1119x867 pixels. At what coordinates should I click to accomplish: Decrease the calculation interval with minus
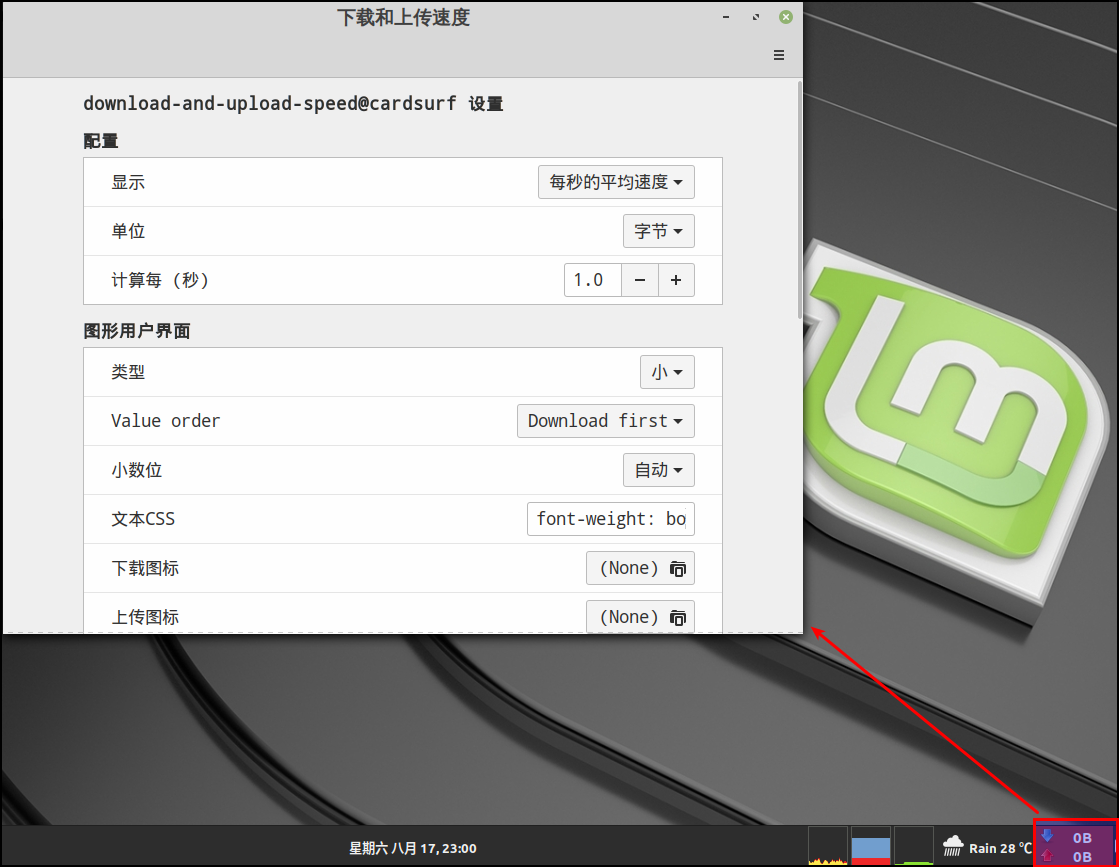tap(640, 280)
